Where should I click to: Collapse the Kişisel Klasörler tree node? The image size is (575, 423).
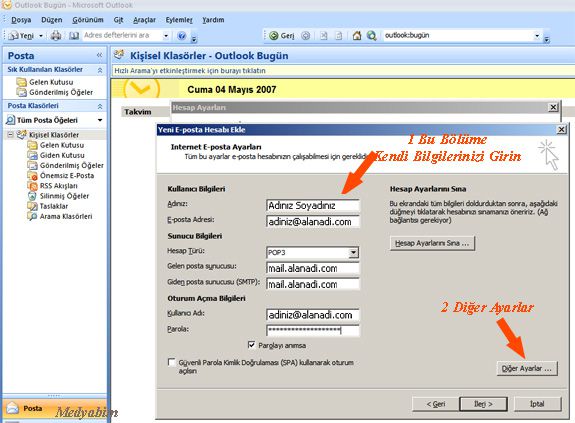(x=10, y=135)
